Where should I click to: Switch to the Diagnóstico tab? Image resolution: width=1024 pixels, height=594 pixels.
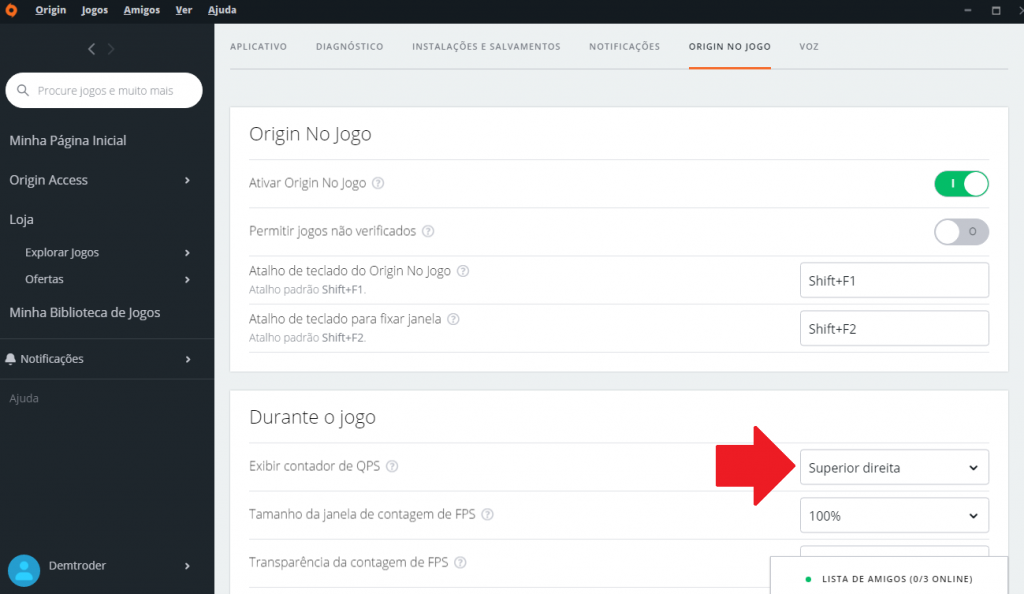click(349, 46)
